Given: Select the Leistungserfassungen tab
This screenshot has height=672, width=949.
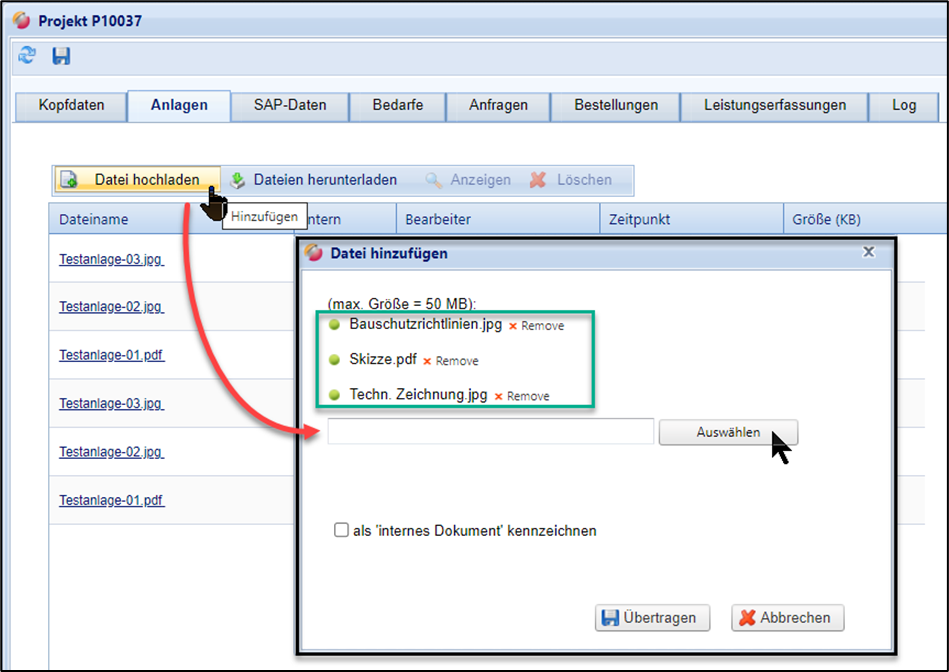Looking at the screenshot, I should tap(774, 105).
